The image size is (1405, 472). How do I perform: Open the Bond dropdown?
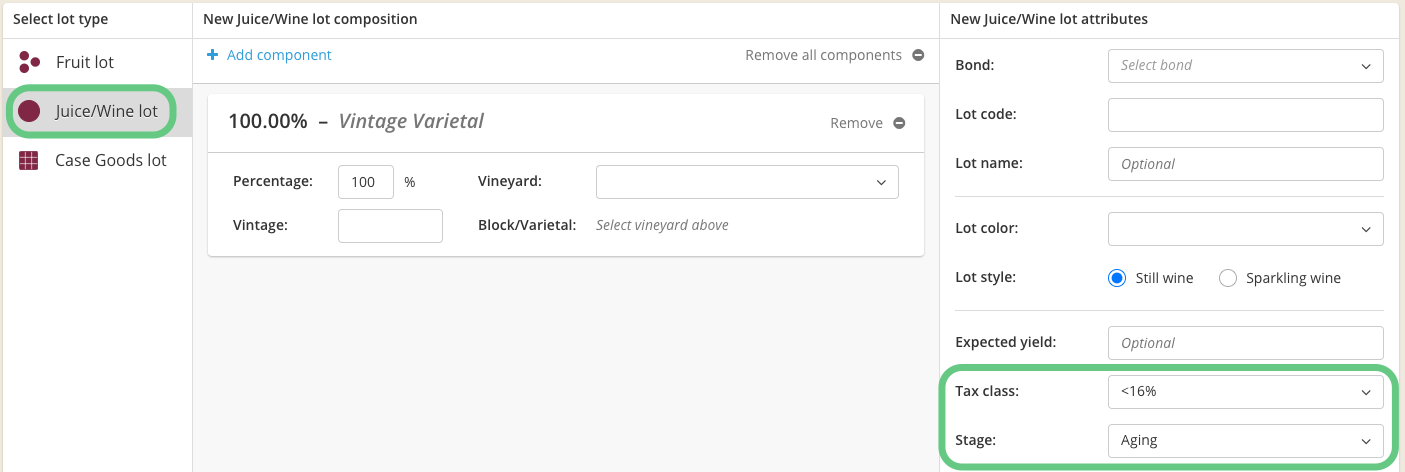pyautogui.click(x=1245, y=65)
